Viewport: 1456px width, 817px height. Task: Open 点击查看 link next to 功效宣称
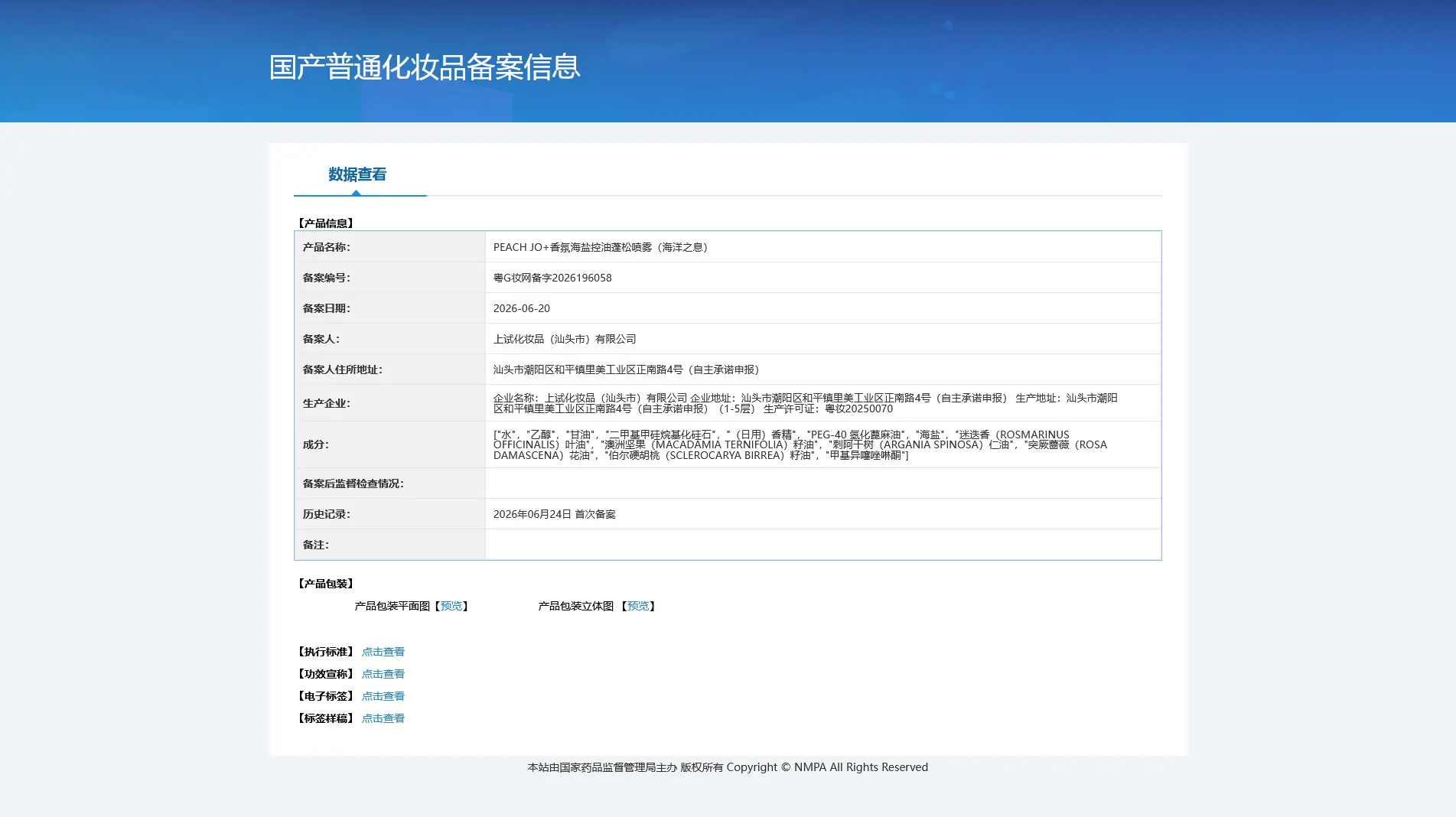coord(383,674)
